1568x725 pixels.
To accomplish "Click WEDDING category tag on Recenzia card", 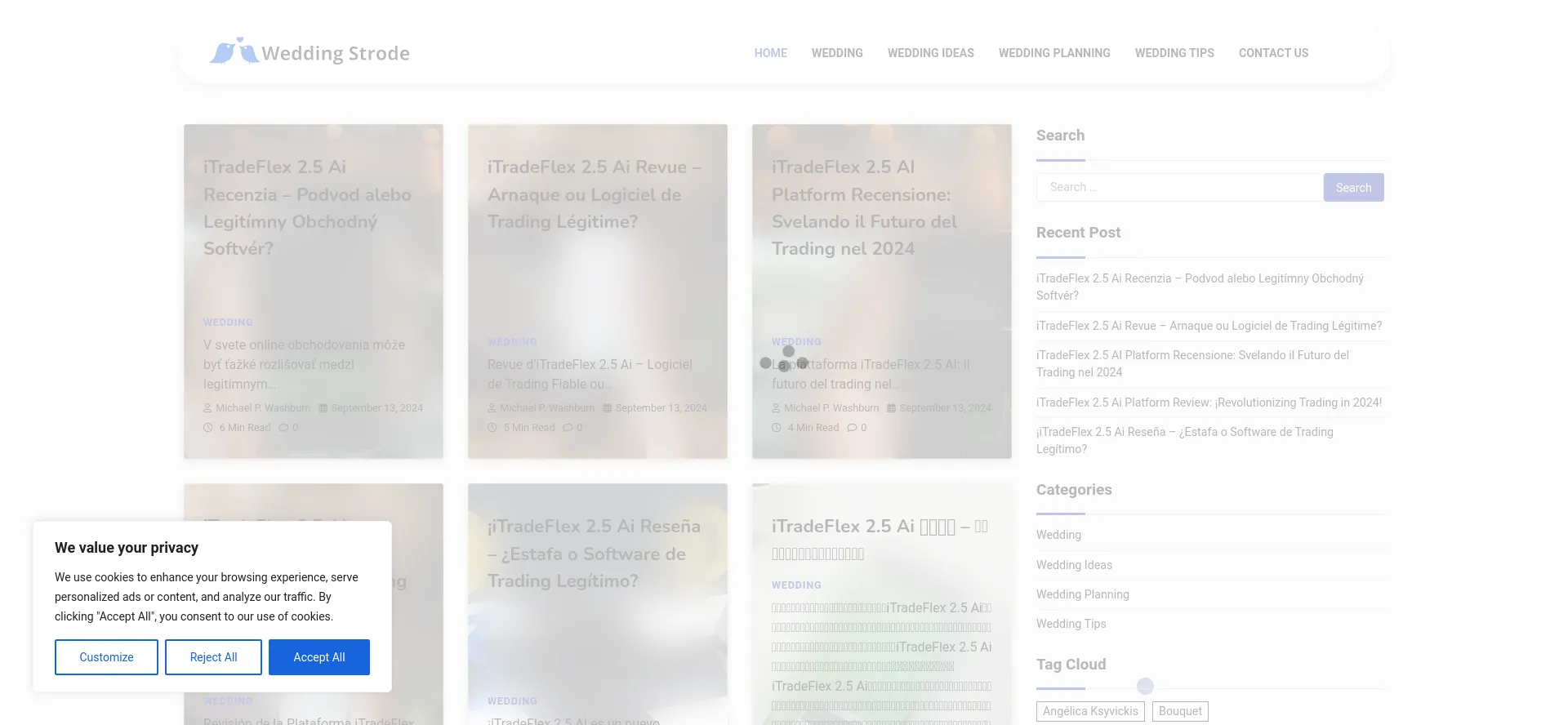I will [228, 322].
